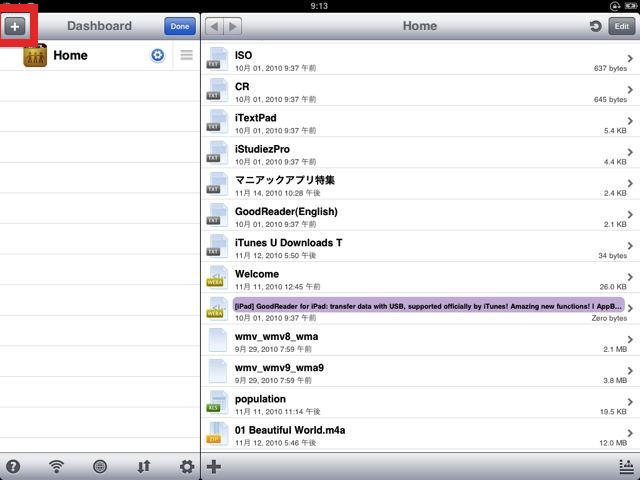Click the Home folder icon in Dashboard
This screenshot has height=480, width=640.
coord(35,56)
